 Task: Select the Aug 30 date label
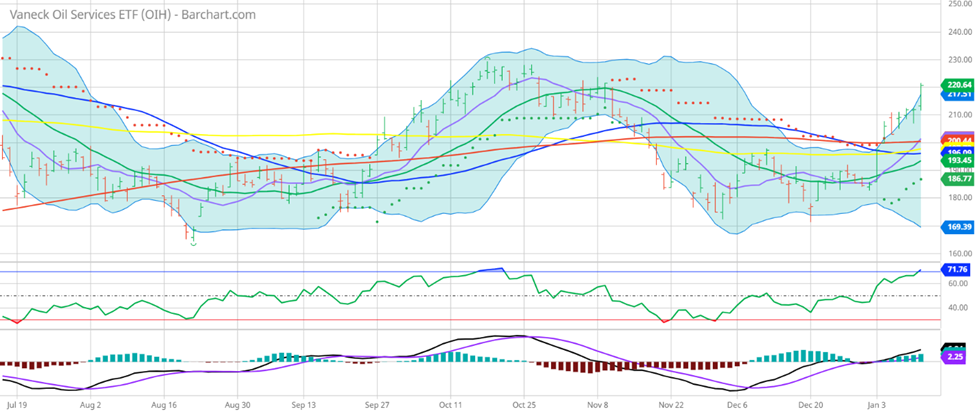[238, 404]
